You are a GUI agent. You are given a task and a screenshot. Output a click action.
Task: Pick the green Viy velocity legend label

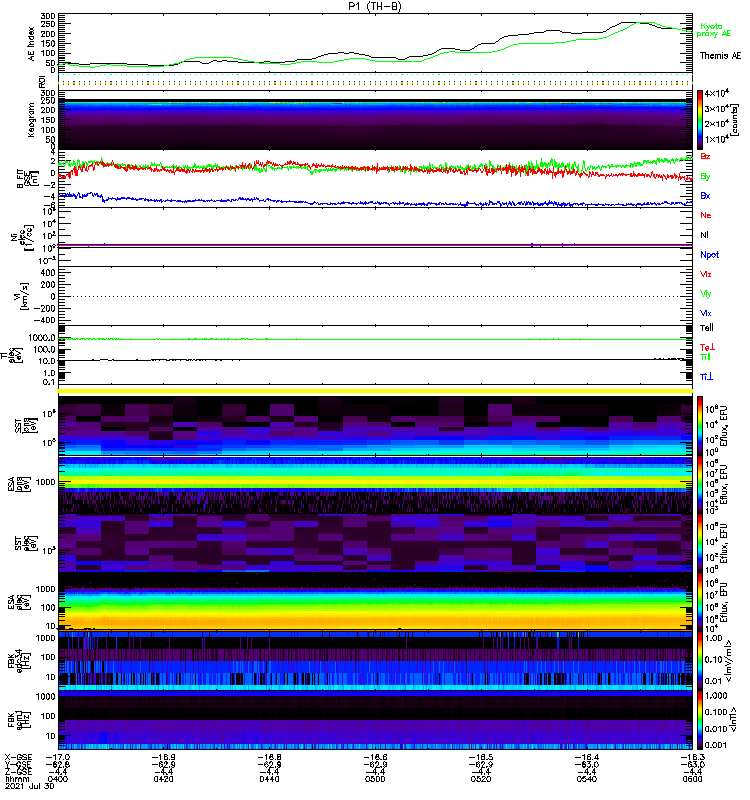pos(707,293)
